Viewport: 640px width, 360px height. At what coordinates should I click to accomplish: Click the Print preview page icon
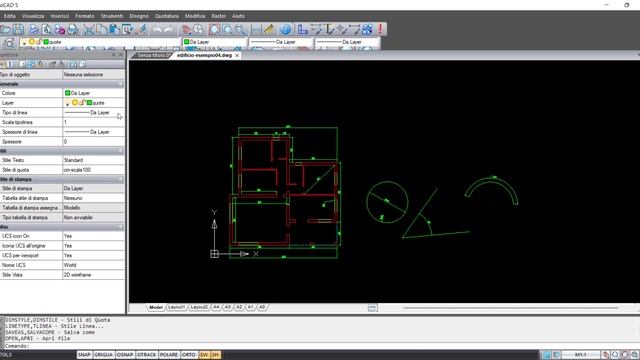47,29
